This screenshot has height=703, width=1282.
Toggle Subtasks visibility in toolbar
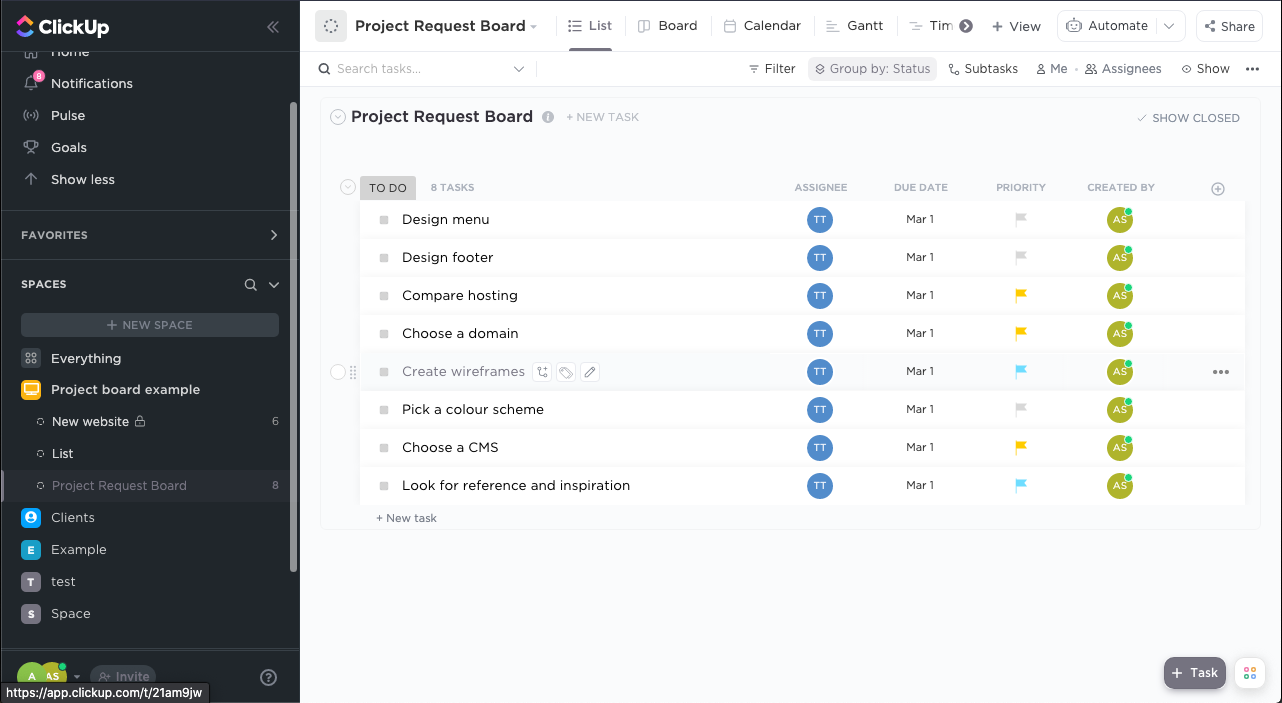point(982,68)
